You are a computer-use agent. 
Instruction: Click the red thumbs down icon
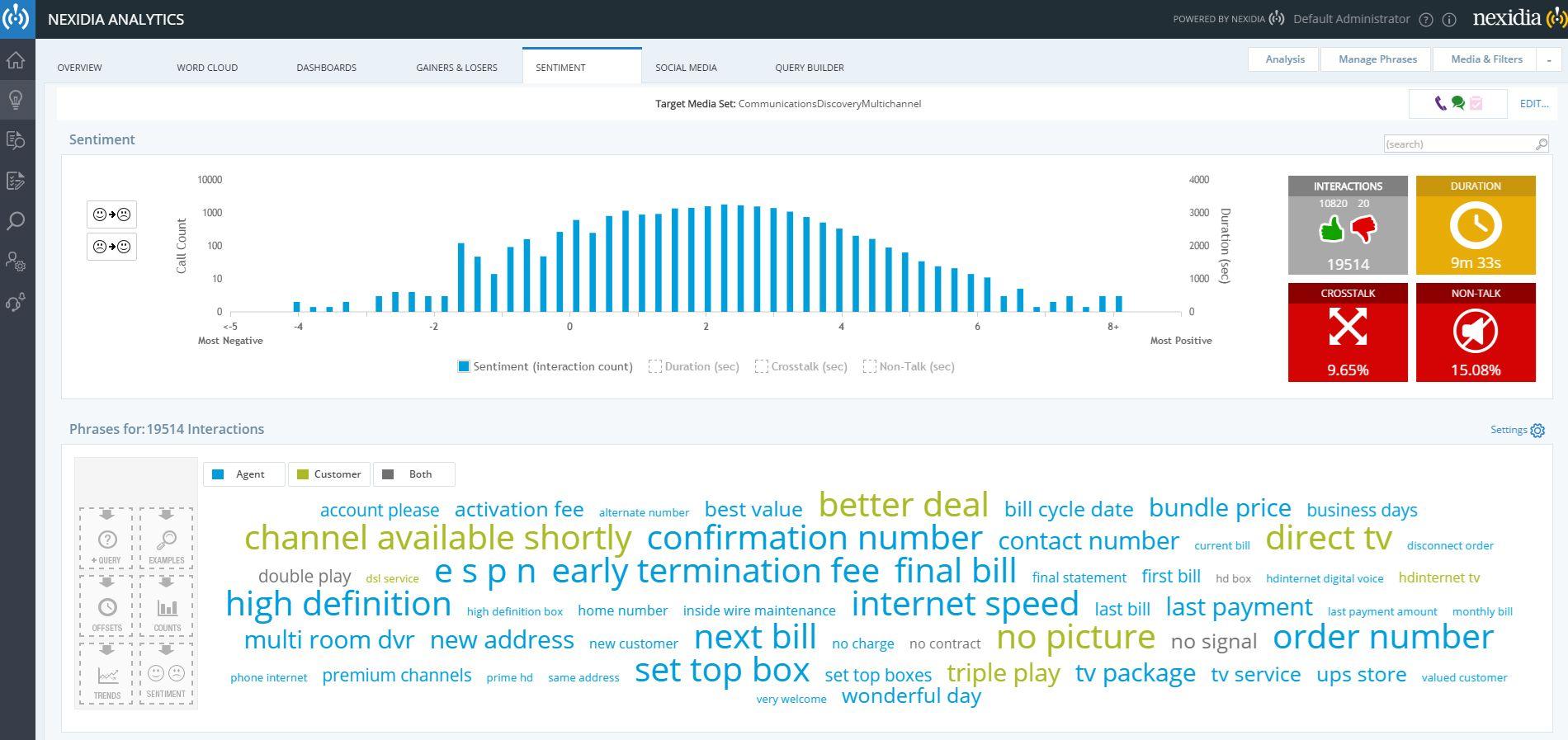click(1364, 229)
